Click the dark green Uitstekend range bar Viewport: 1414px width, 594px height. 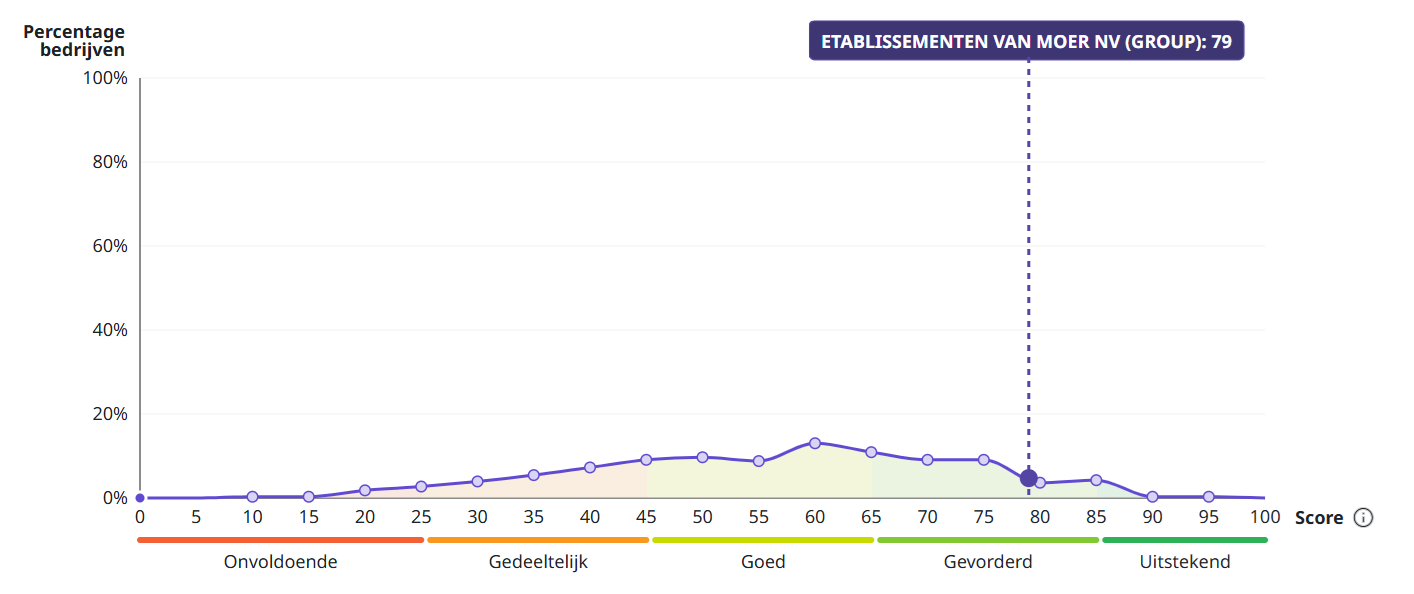(x=1185, y=540)
